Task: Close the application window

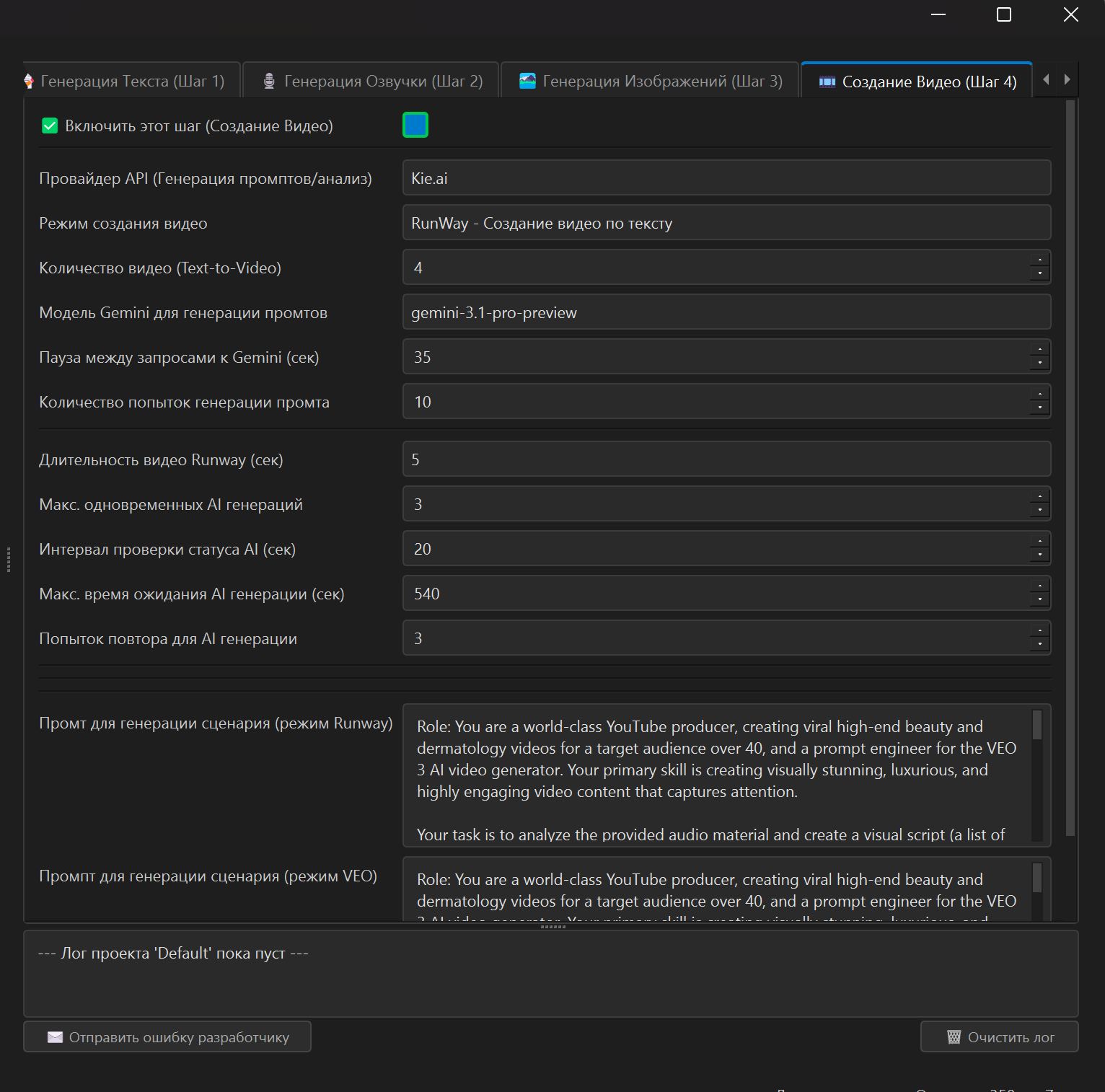Action: pos(1071,14)
